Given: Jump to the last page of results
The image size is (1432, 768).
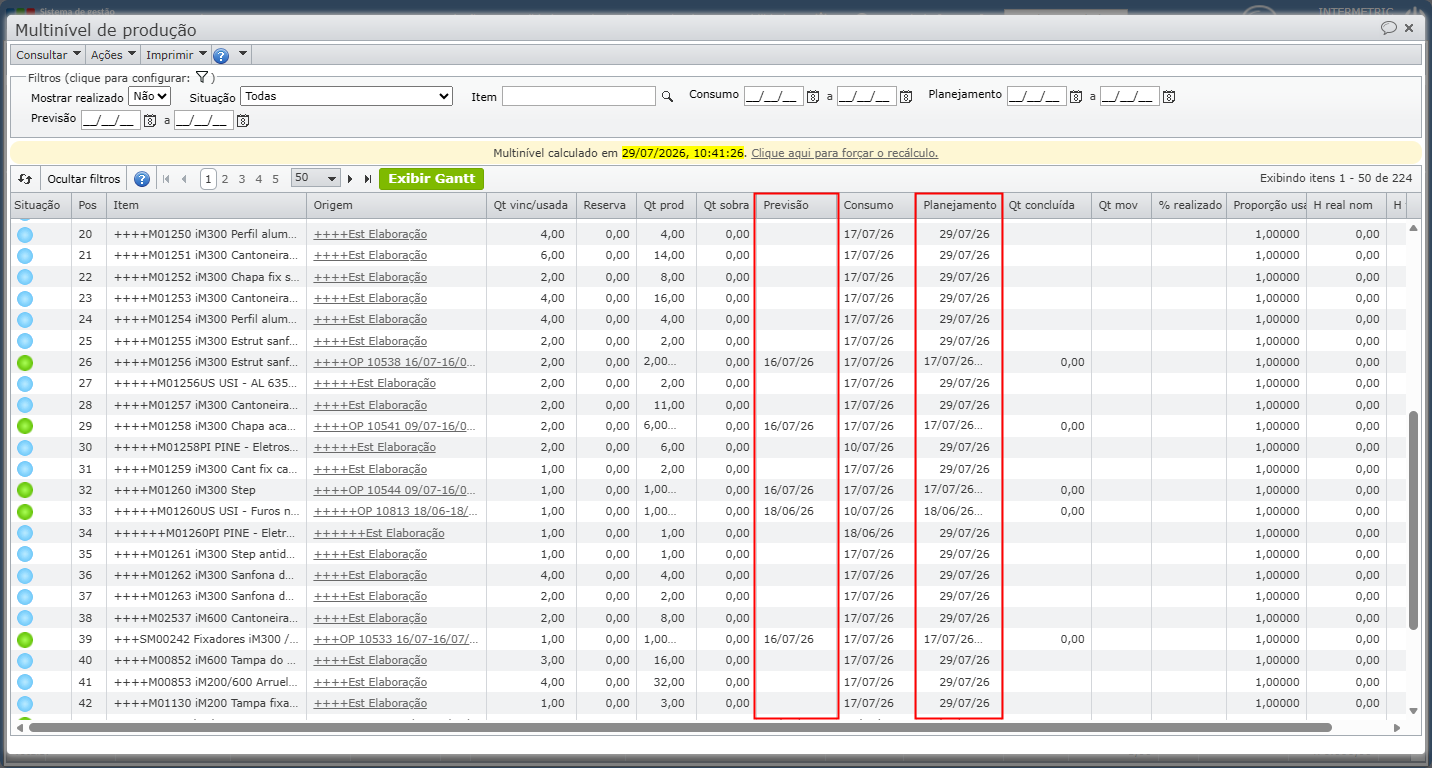Looking at the screenshot, I should coord(368,179).
